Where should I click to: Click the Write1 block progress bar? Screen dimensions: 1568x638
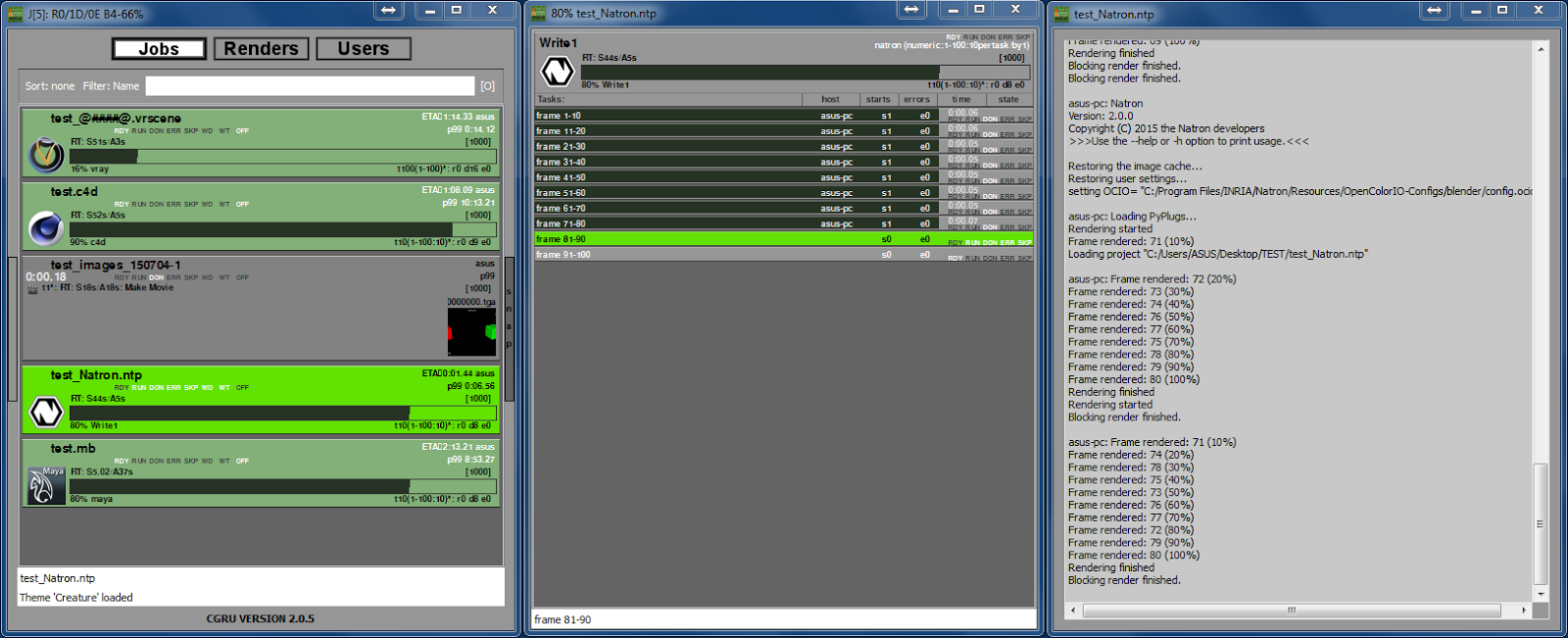point(806,73)
